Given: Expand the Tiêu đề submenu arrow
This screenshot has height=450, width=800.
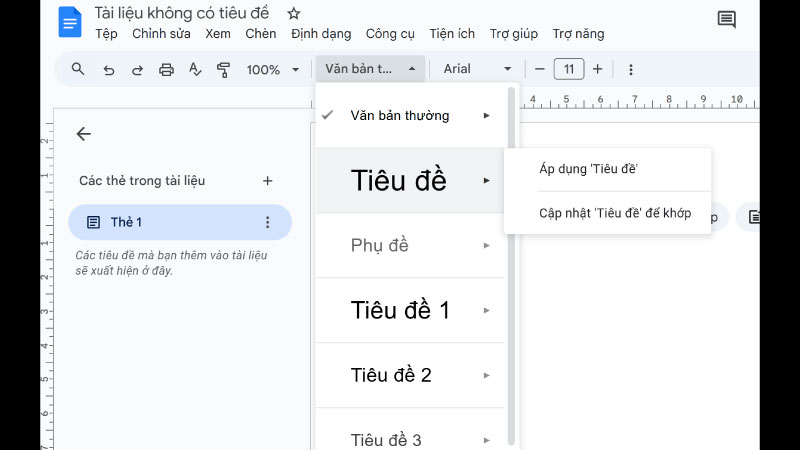Looking at the screenshot, I should [x=487, y=181].
